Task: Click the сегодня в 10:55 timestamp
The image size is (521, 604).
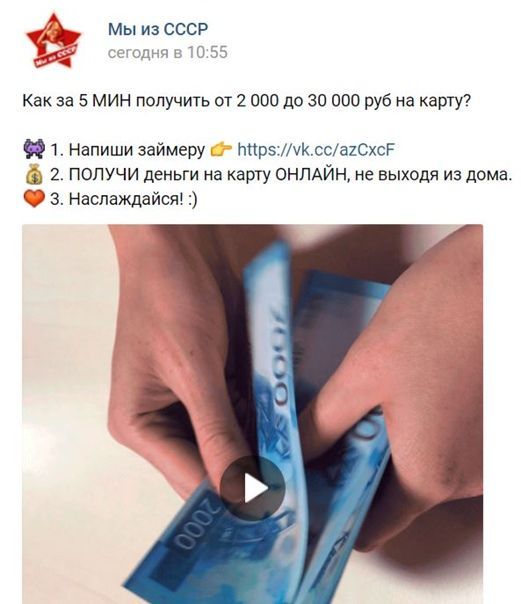Action: [168, 52]
